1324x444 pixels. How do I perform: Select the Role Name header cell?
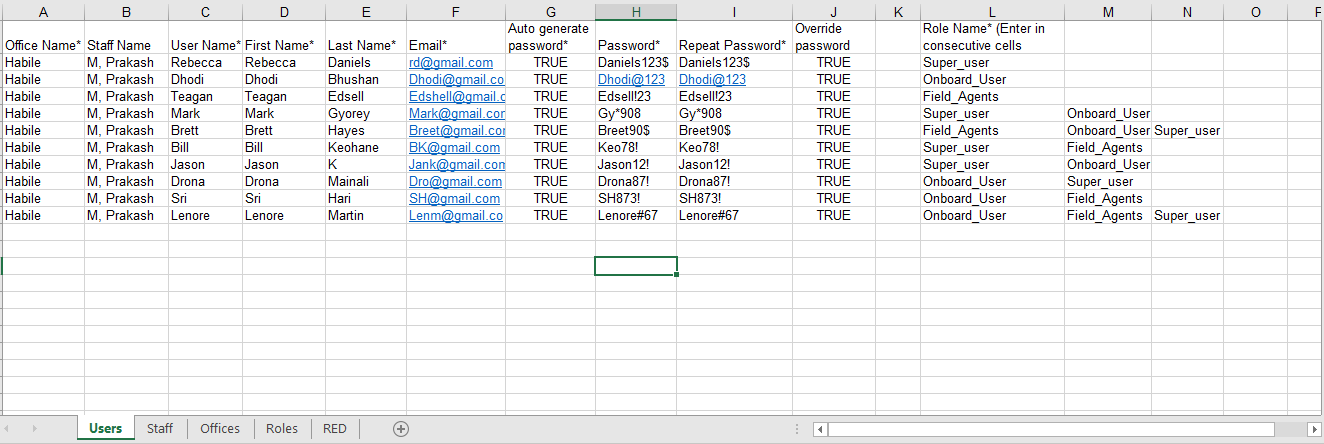coord(992,37)
